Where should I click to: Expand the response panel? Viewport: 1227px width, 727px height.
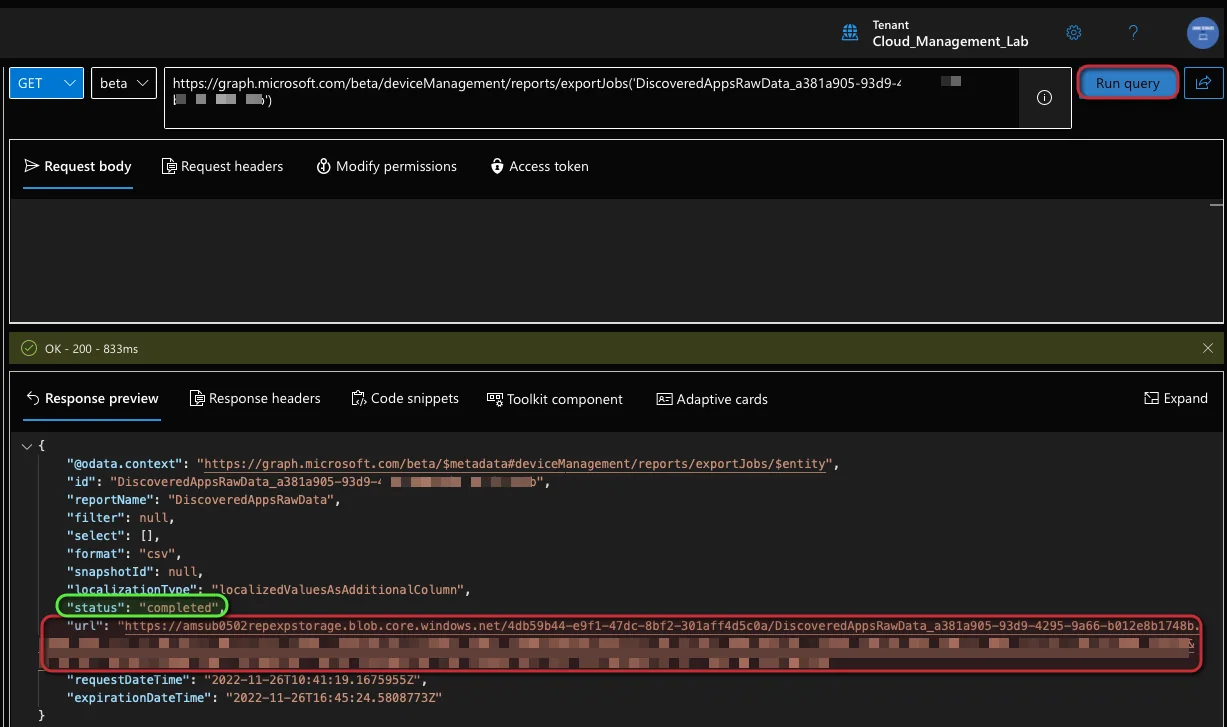(1176, 398)
